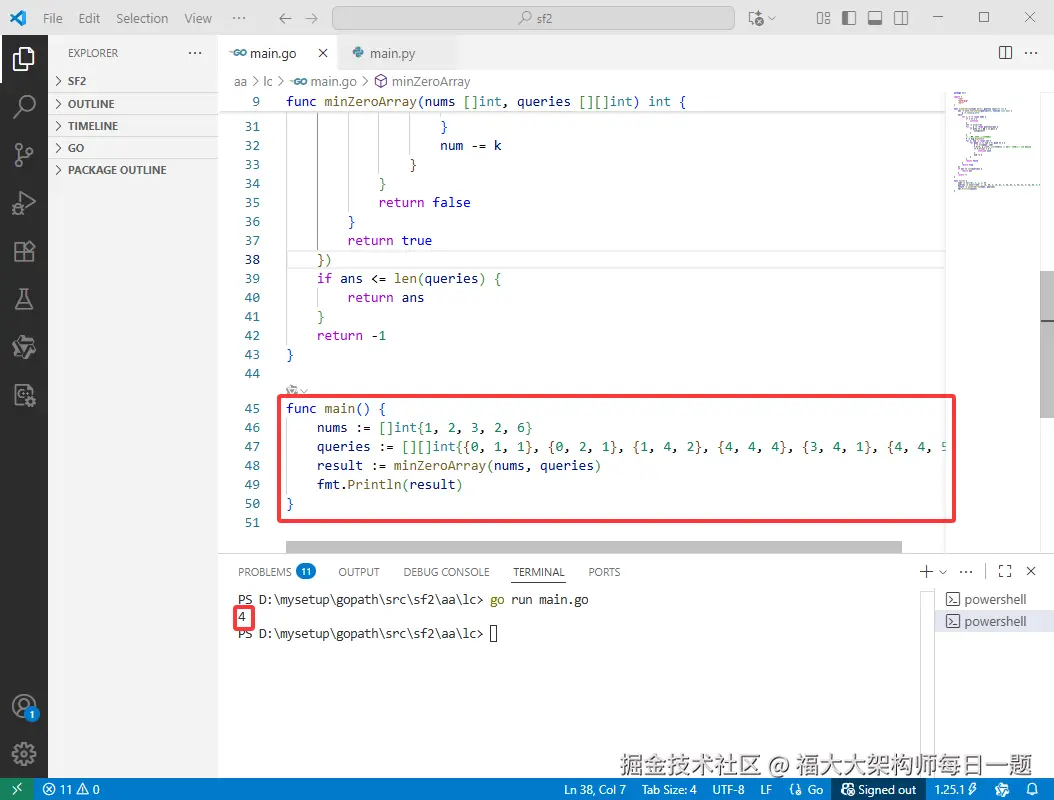Split the editor right

[1005, 52]
